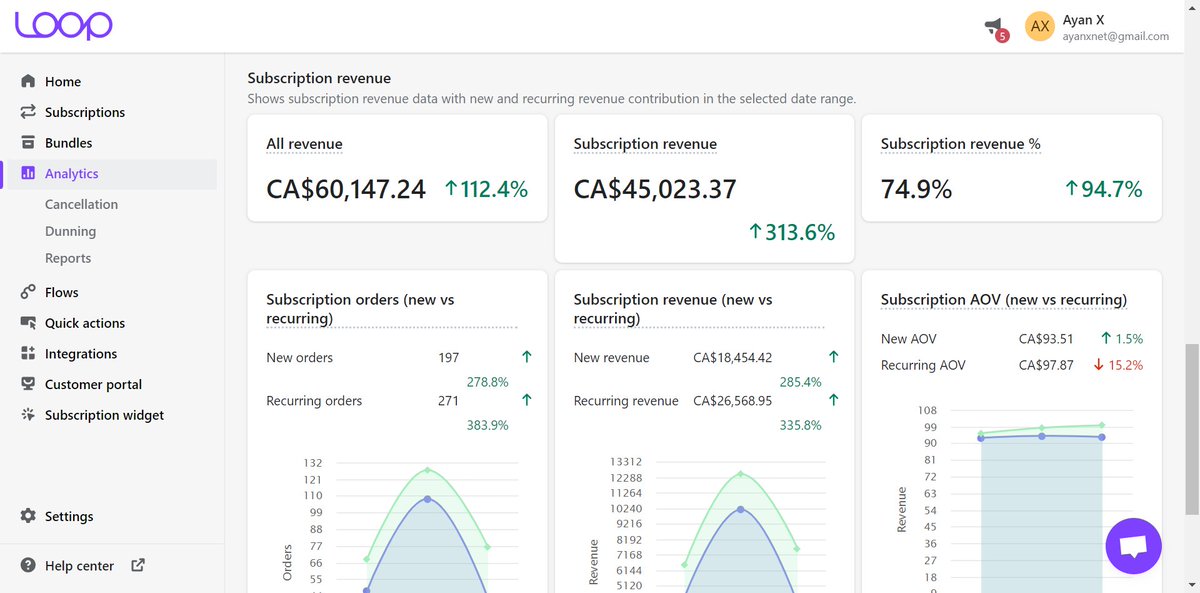Click the Bundles box icon
This screenshot has height=593, width=1200.
click(x=28, y=143)
